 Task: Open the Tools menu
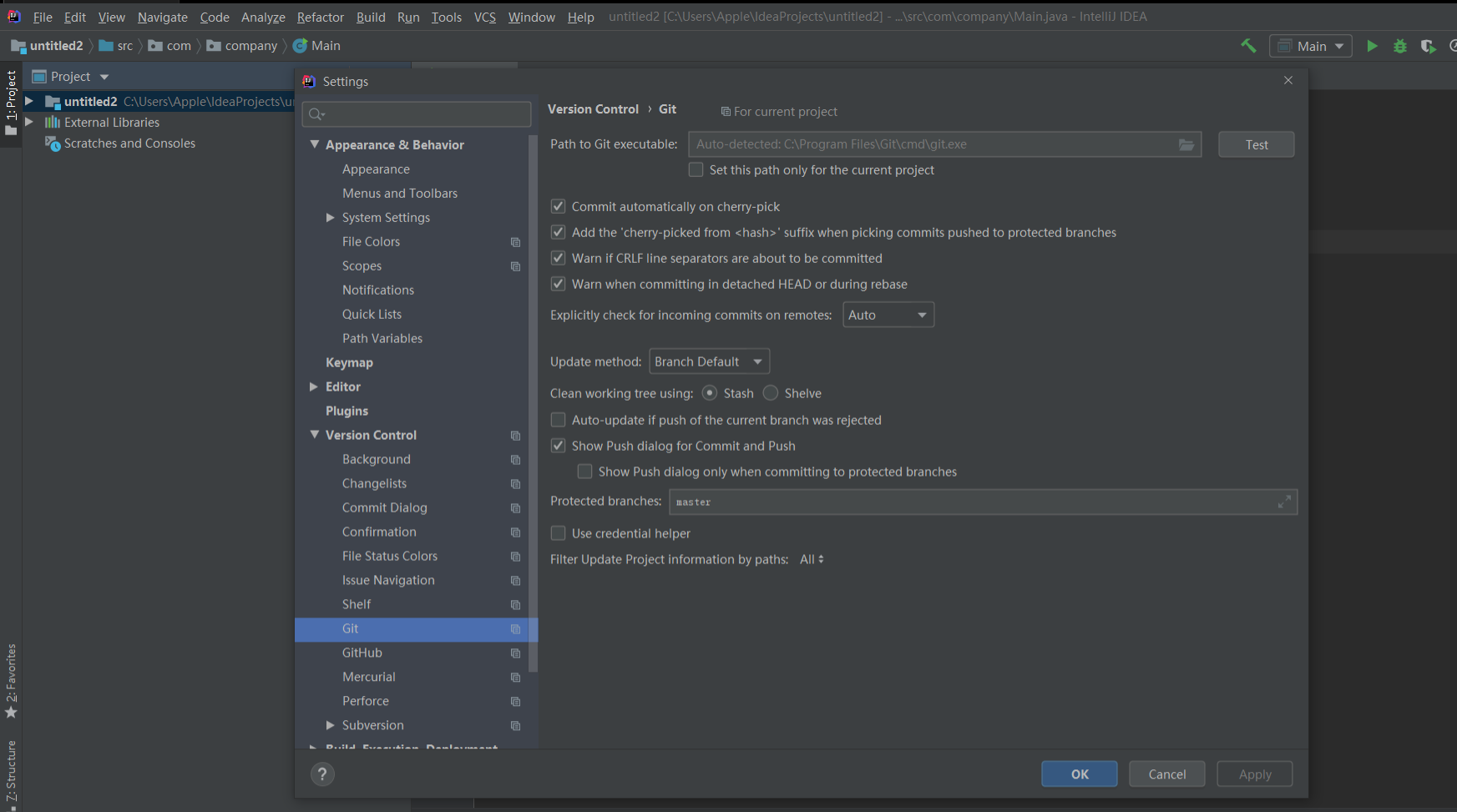447,17
